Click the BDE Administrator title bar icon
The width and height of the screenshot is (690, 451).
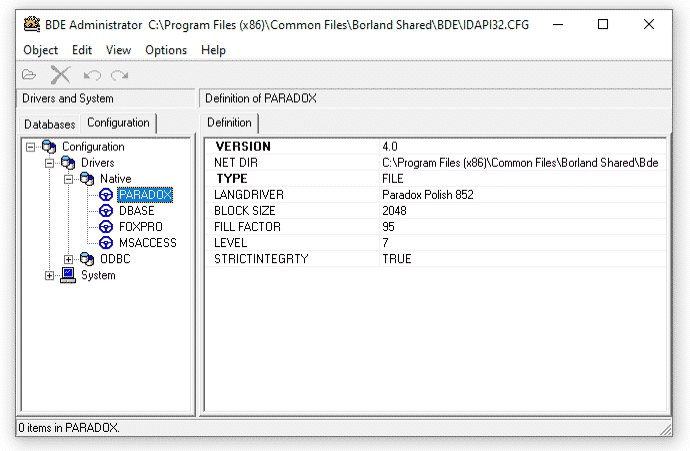[x=32, y=25]
